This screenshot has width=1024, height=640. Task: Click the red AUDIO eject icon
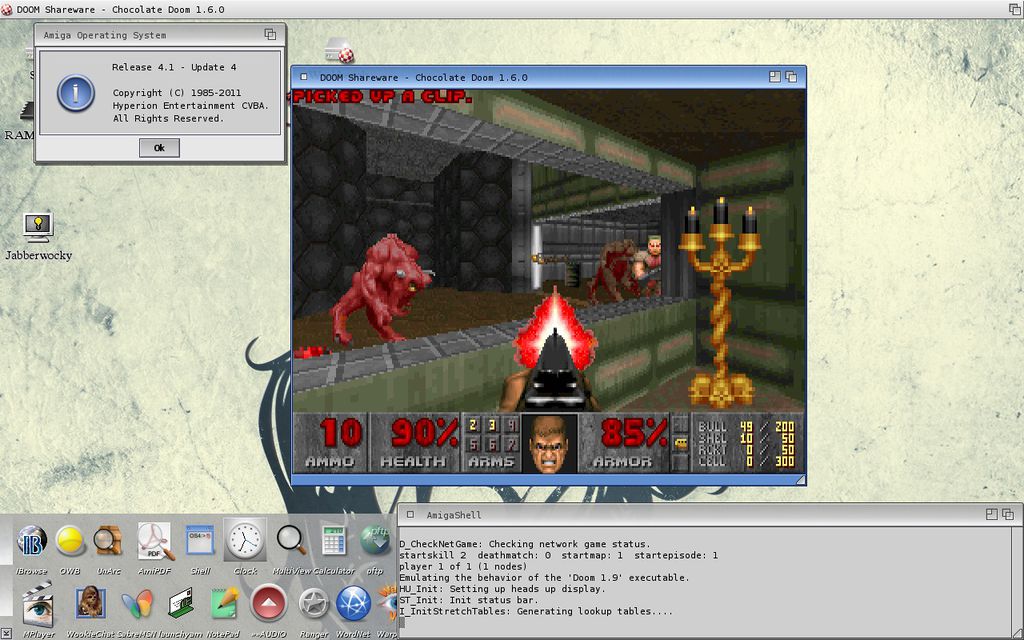(x=268, y=603)
